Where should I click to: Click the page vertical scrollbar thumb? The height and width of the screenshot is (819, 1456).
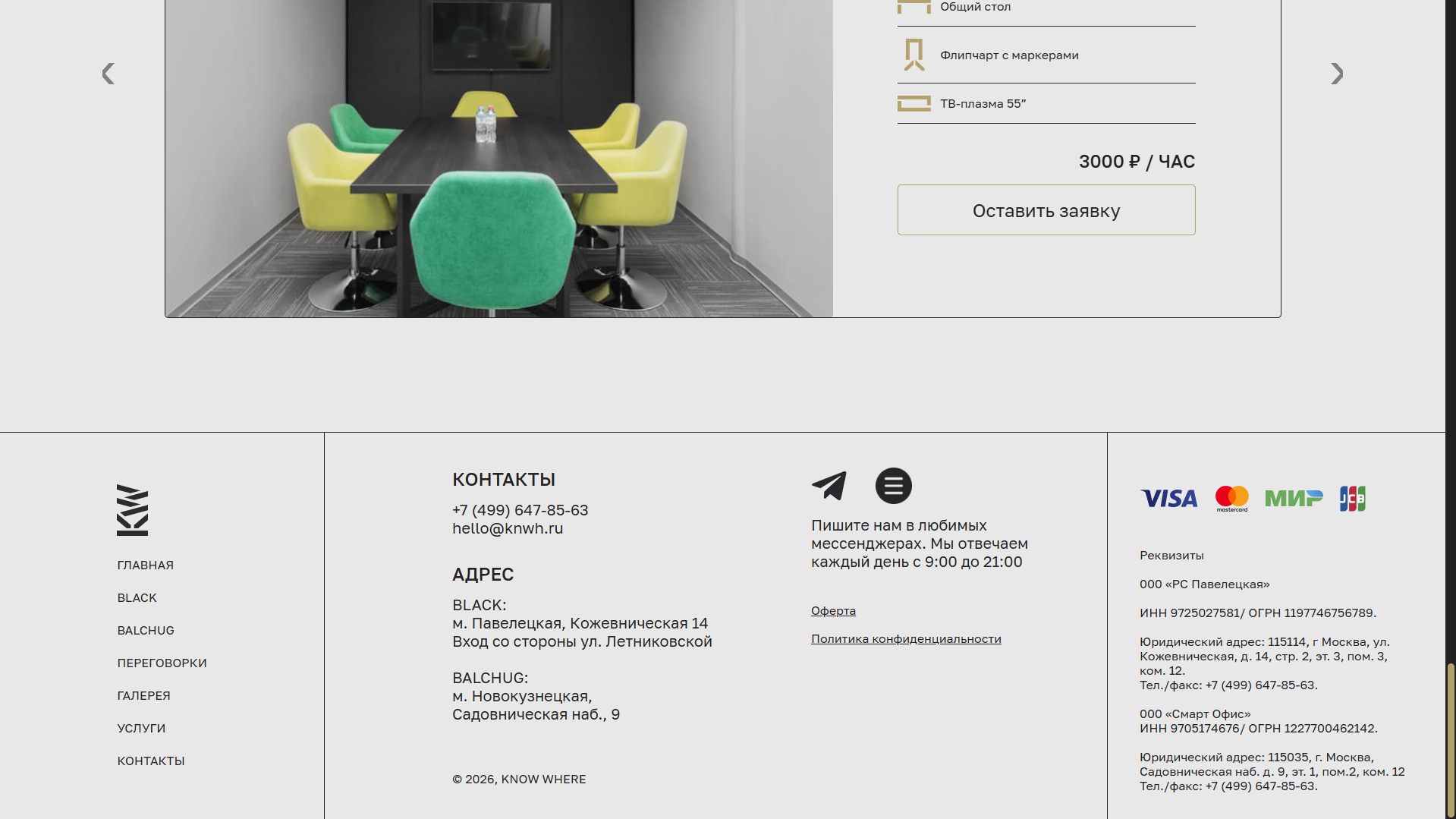1451,740
